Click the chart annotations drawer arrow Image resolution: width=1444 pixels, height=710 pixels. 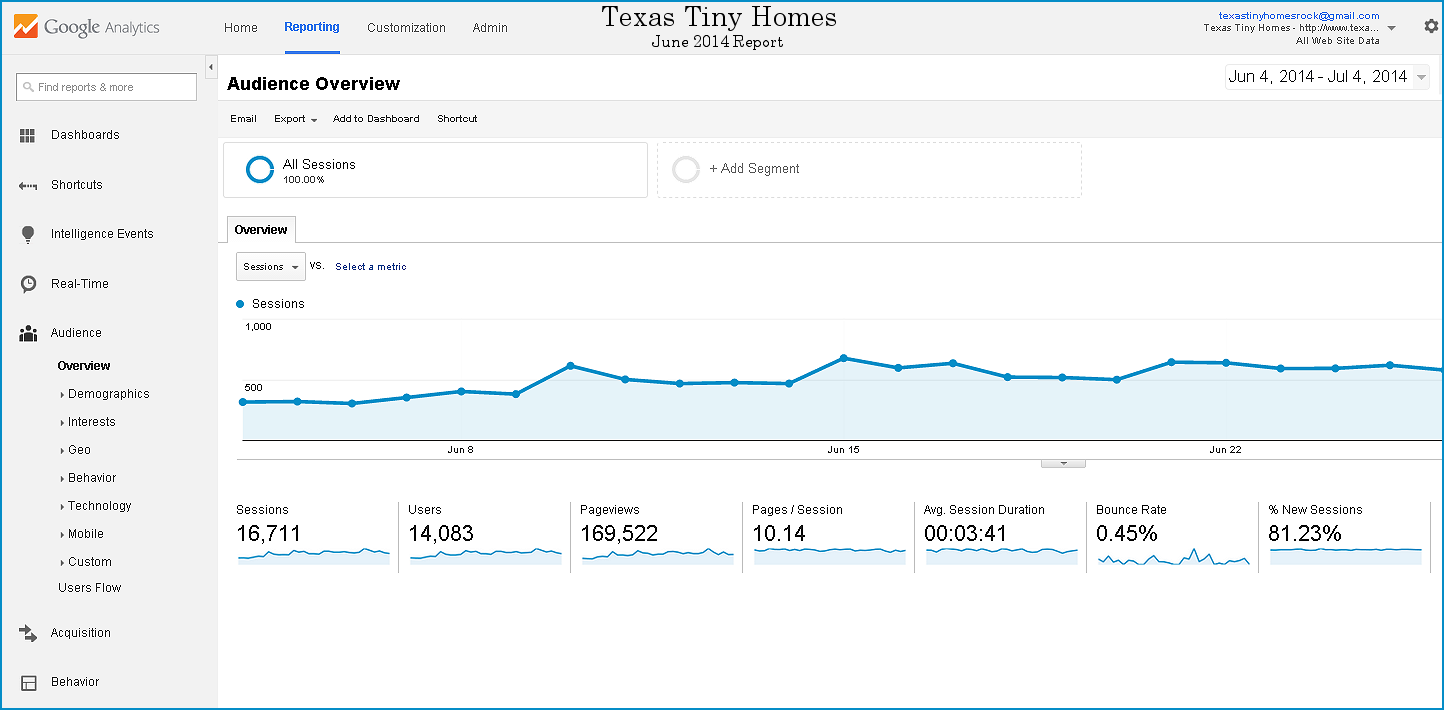coord(1063,463)
